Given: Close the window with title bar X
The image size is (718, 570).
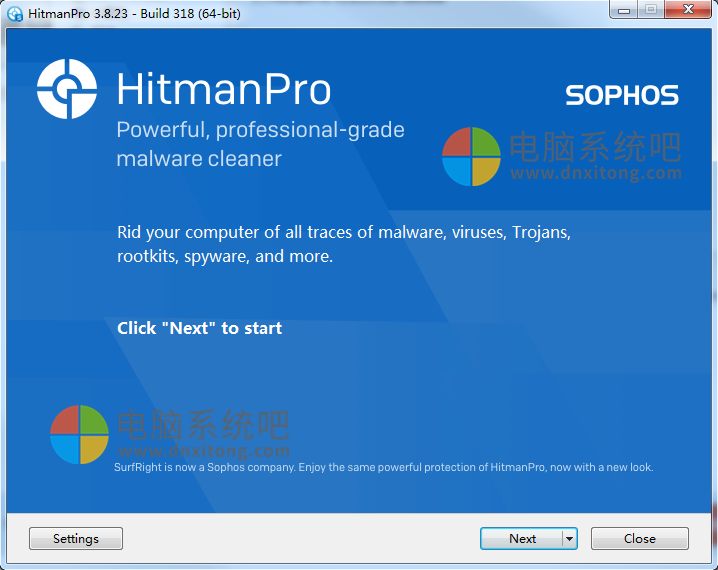Looking at the screenshot, I should 688,10.
